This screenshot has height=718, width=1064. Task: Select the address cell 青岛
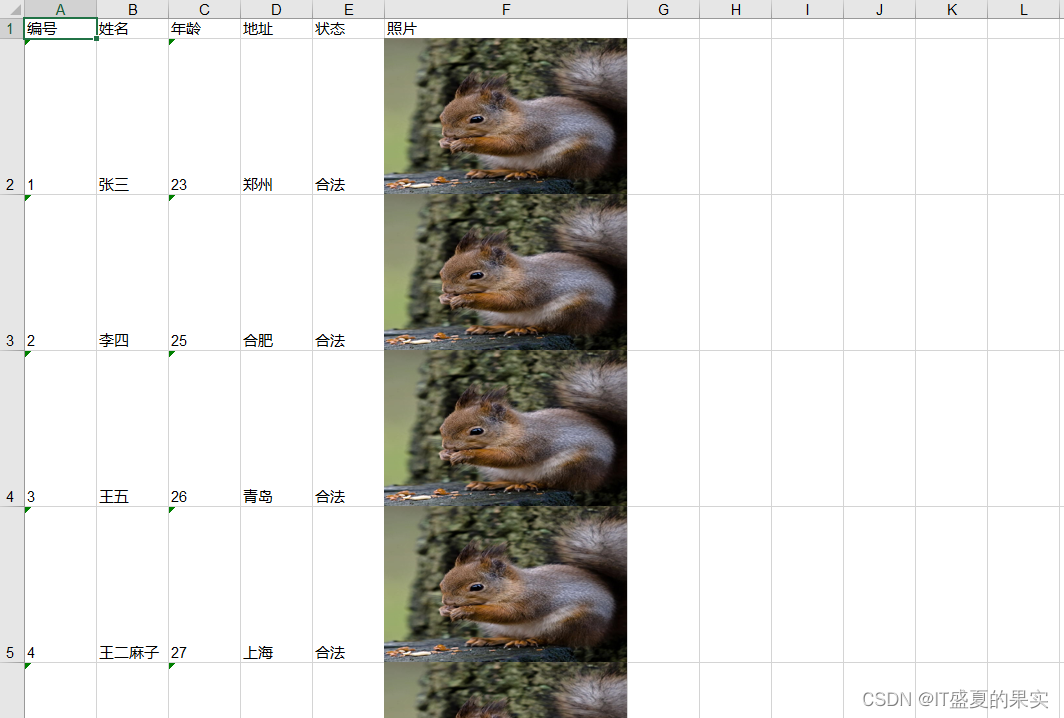pyautogui.click(x=276, y=429)
